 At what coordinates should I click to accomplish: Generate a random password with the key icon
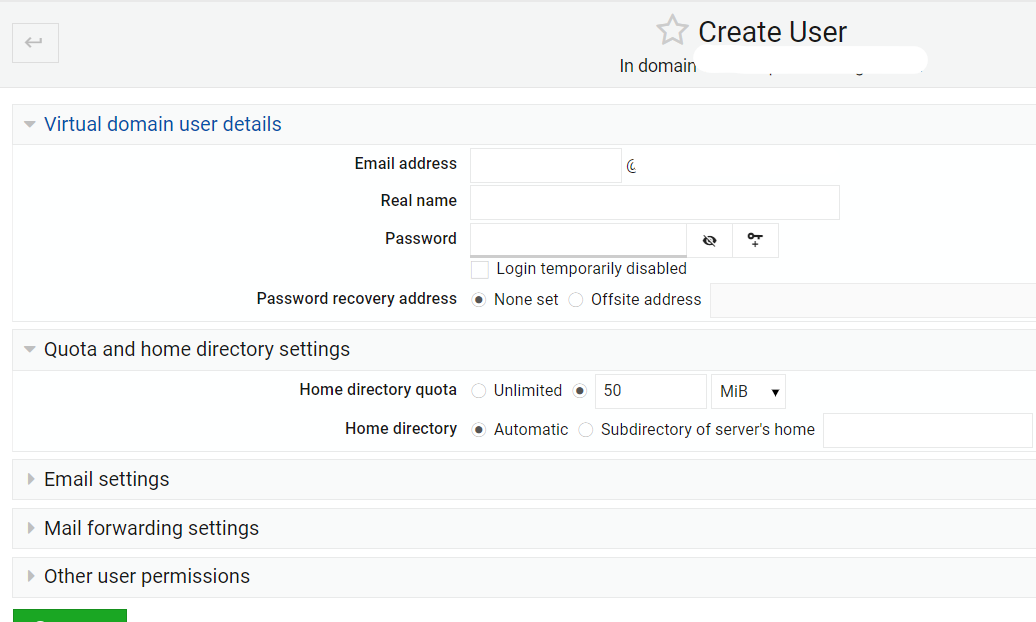[x=755, y=240]
